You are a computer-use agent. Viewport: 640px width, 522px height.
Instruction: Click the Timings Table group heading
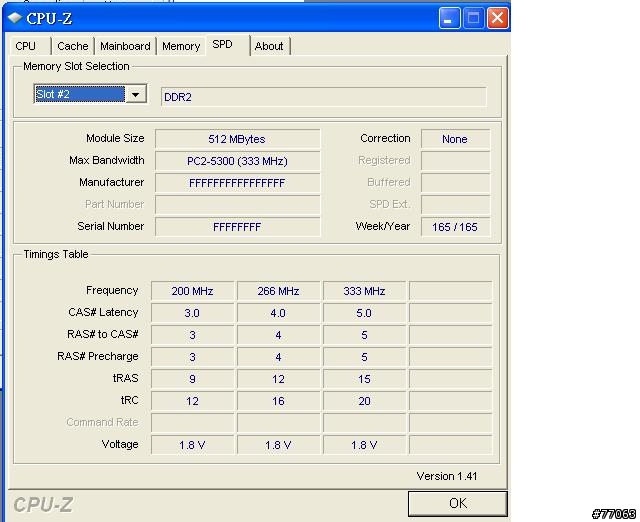pos(56,254)
